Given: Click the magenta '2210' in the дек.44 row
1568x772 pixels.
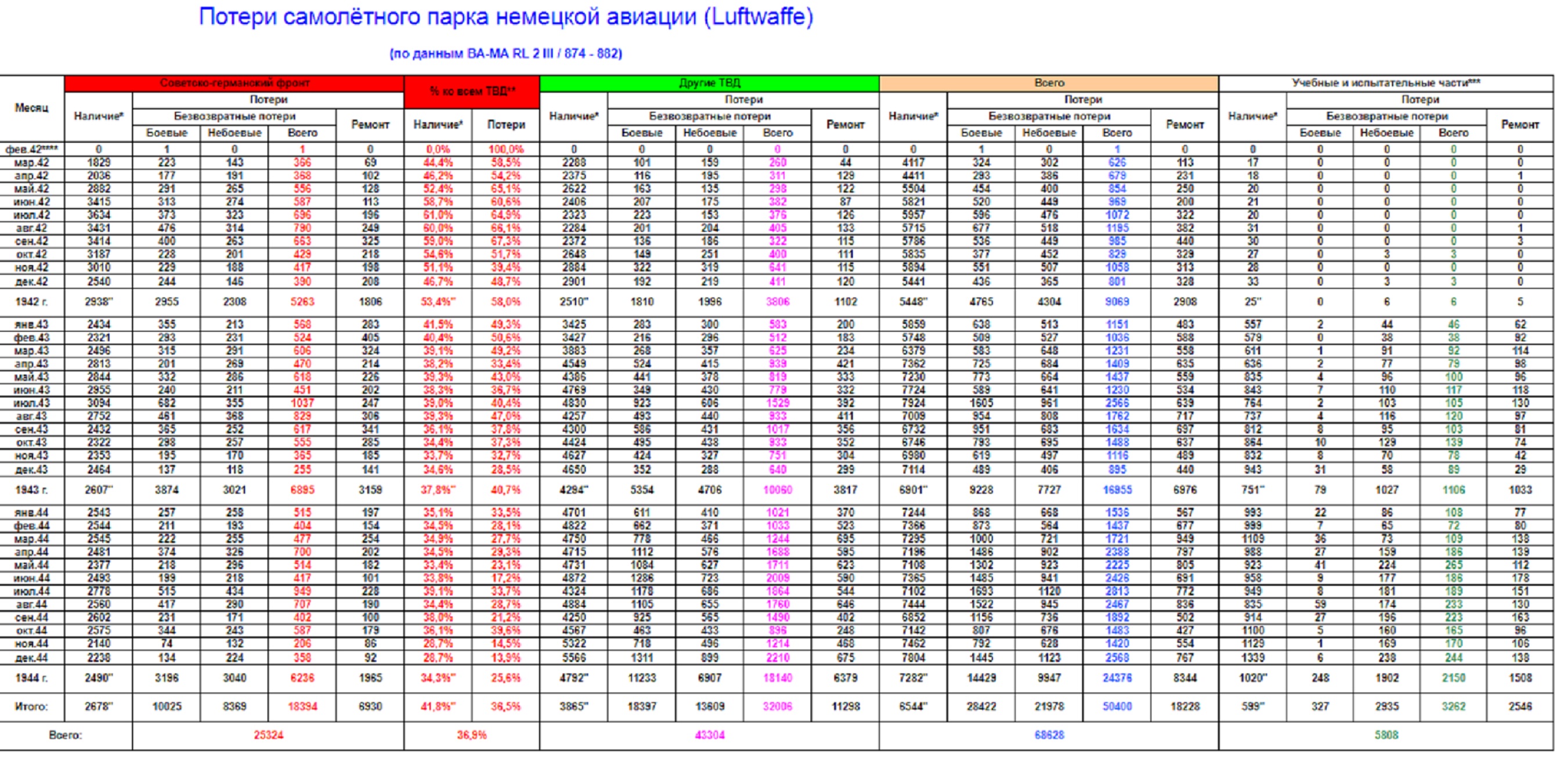Looking at the screenshot, I should coord(777,658).
